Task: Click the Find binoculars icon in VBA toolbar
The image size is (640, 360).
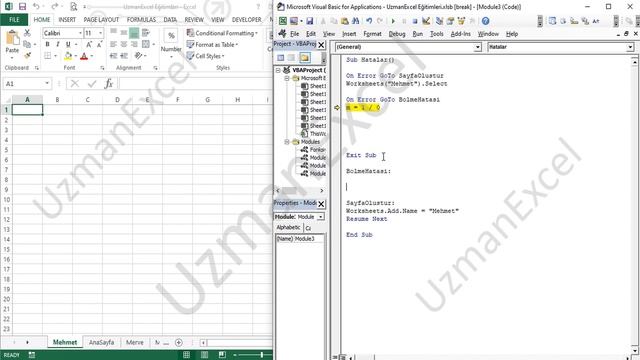Action: tap(356, 21)
